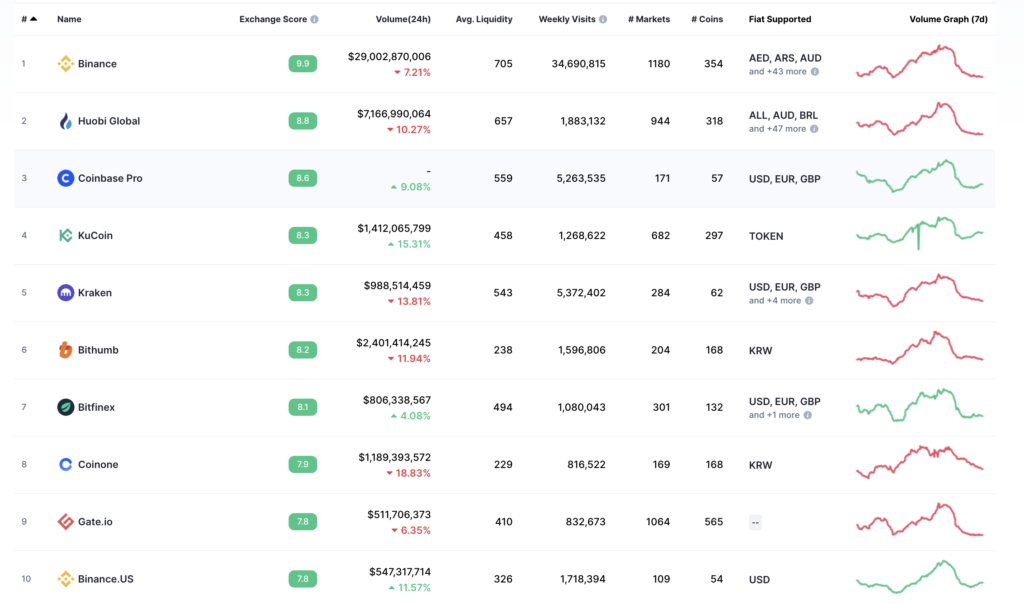
Task: Click the Binance exchange logo icon
Action: click(66, 64)
